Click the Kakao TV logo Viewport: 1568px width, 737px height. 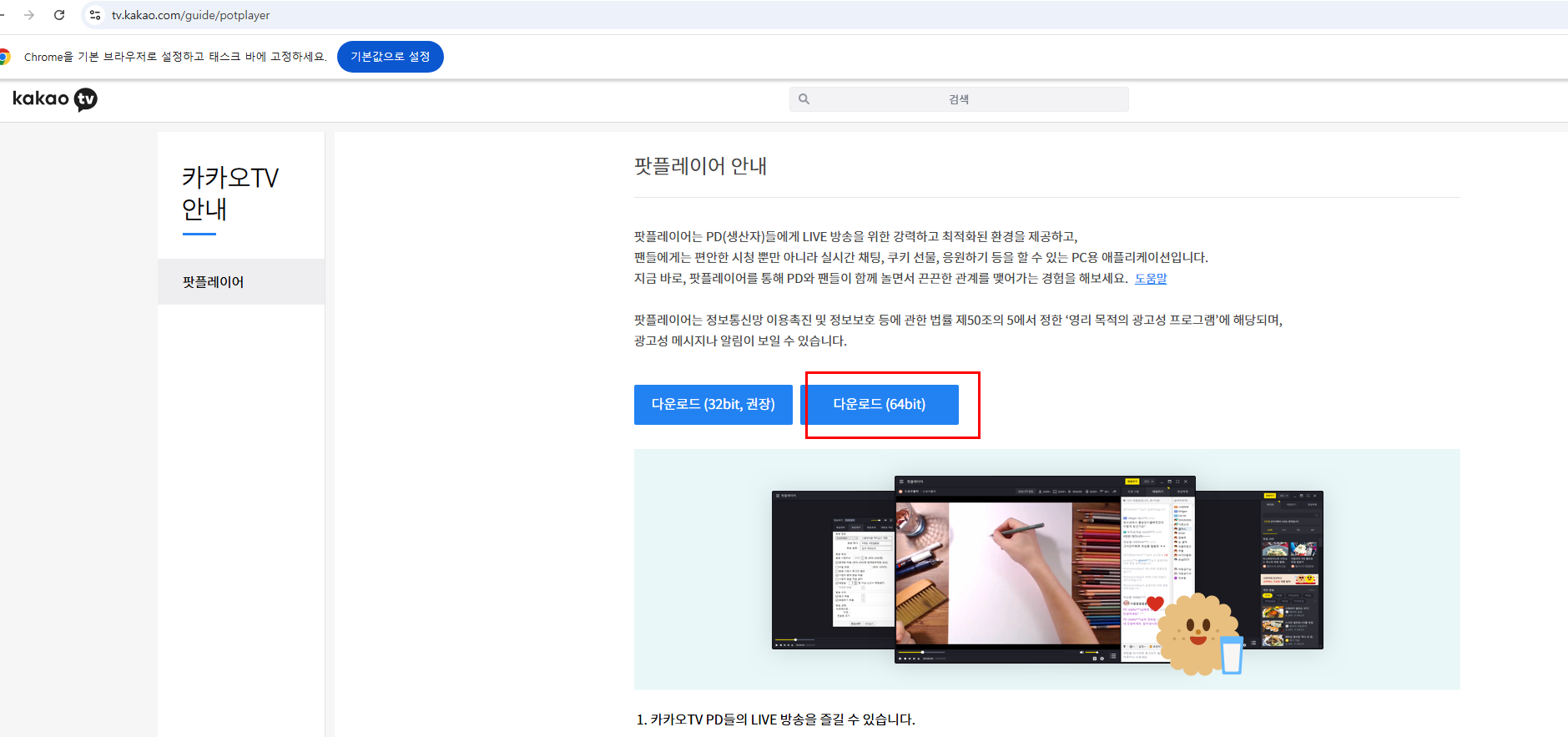pyautogui.click(x=55, y=99)
